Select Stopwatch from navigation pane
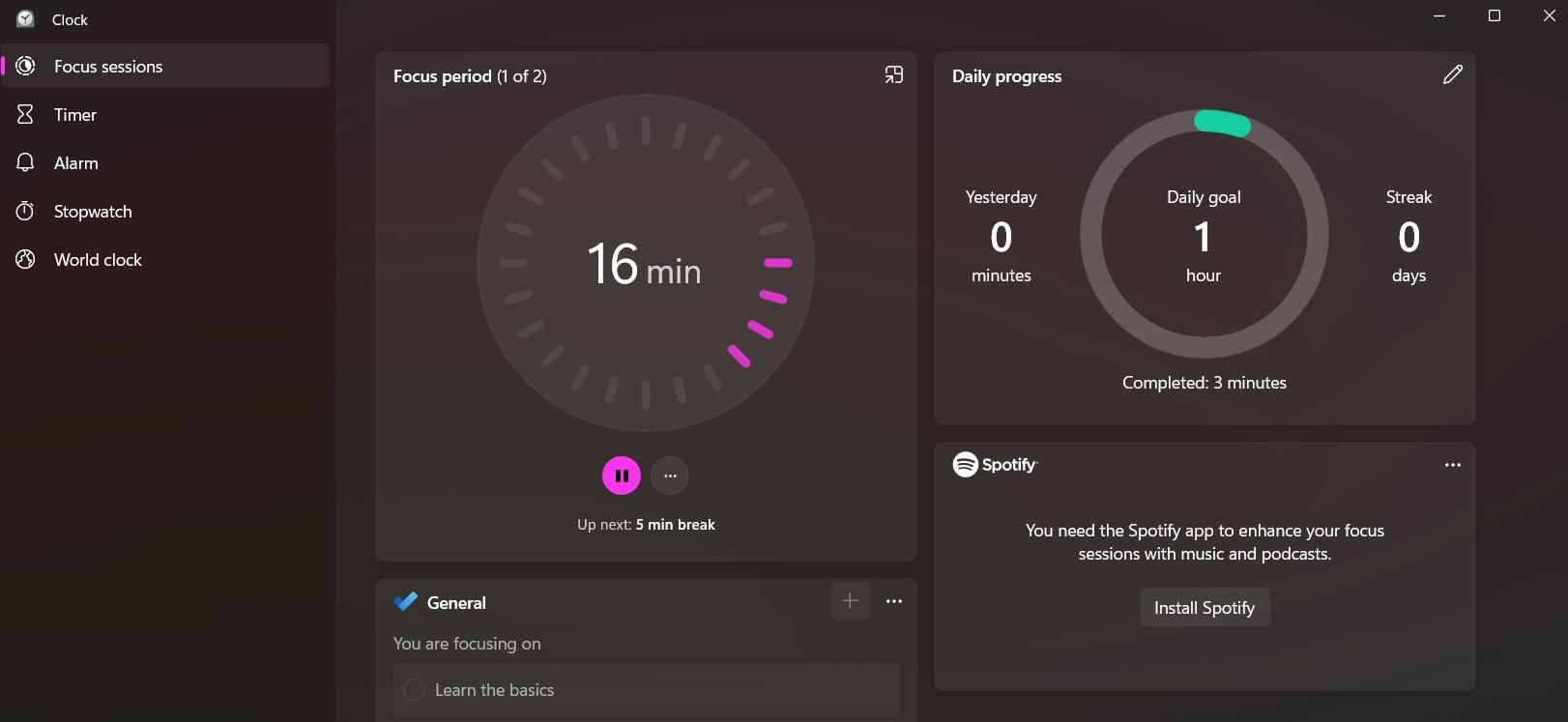The height and width of the screenshot is (722, 1568). coord(92,212)
